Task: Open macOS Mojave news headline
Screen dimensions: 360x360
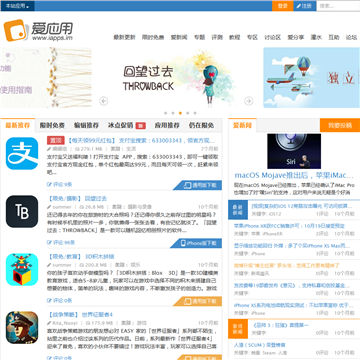Action: [294, 175]
